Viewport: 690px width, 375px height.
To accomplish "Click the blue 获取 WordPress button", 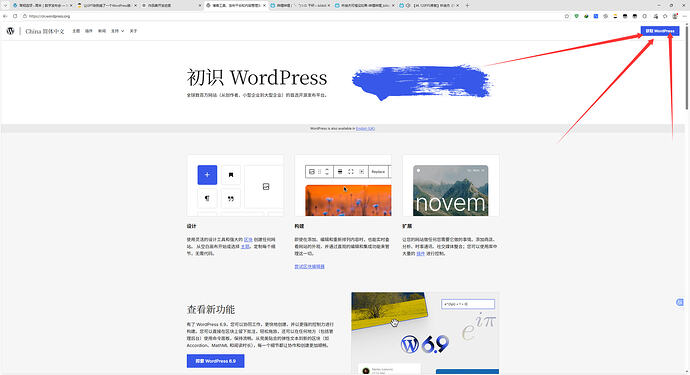I will tap(660, 31).
